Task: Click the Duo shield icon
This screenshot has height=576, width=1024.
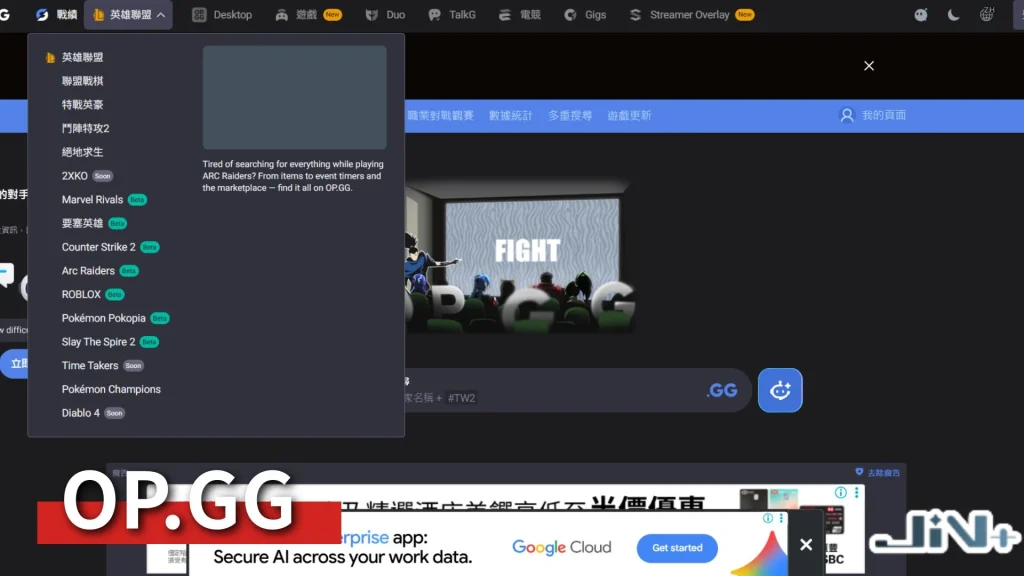Action: coord(372,14)
